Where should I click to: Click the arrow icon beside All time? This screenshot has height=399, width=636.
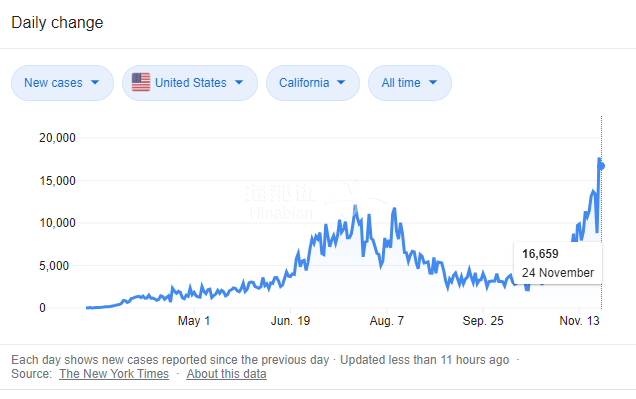coord(433,82)
